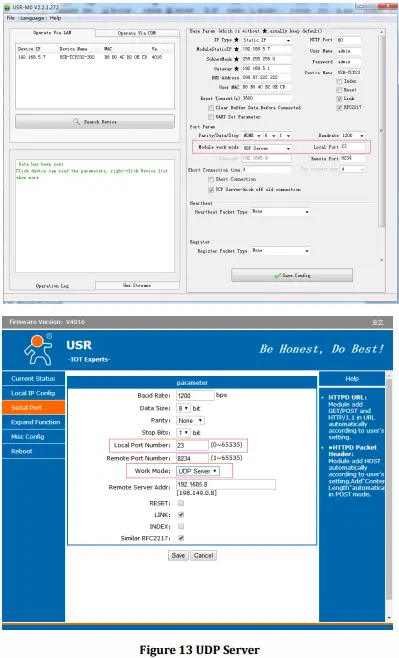Click the DNS Address field

266,78
